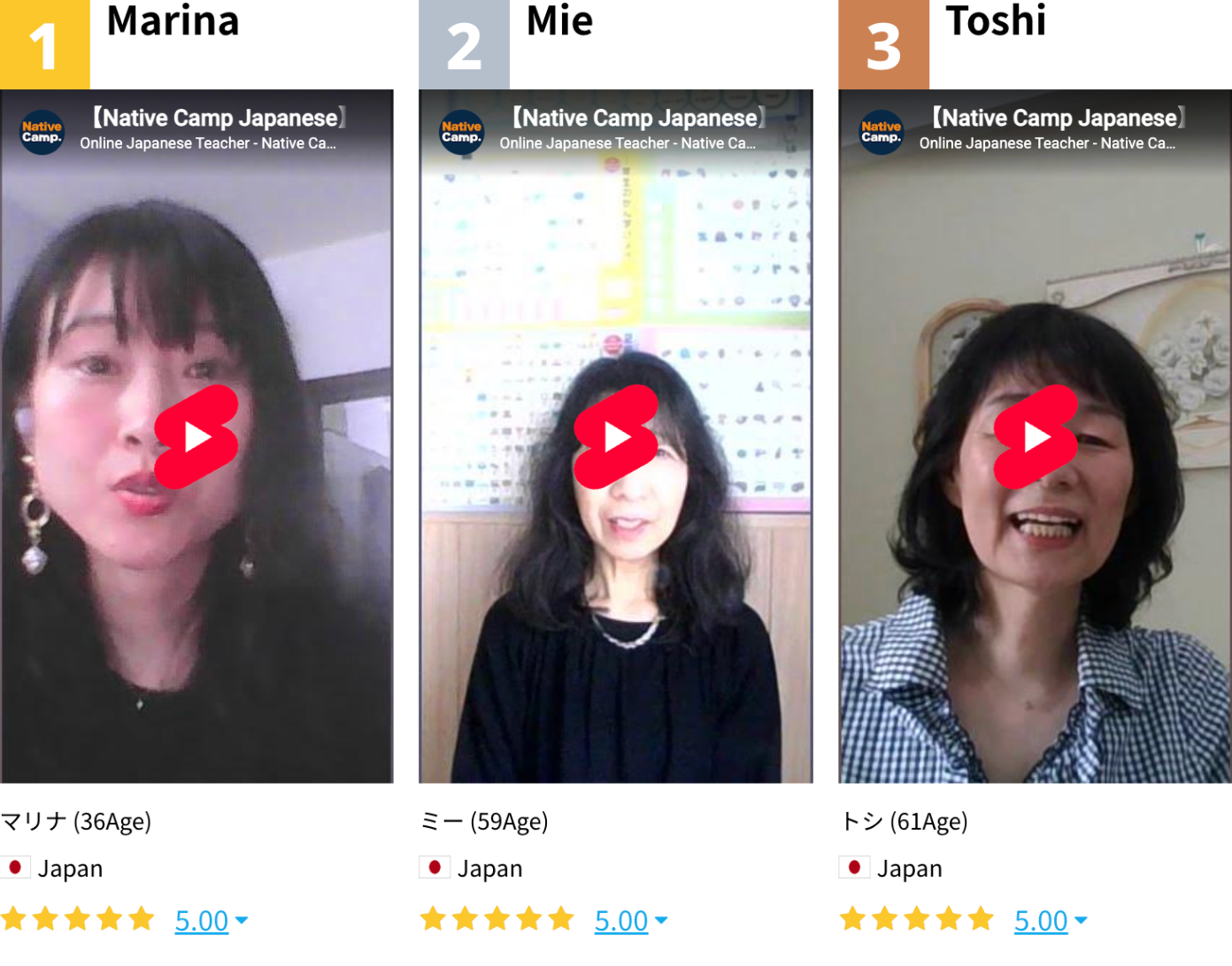Open Mie's 5.00 rating link
1232x966 pixels.
pyautogui.click(x=621, y=921)
